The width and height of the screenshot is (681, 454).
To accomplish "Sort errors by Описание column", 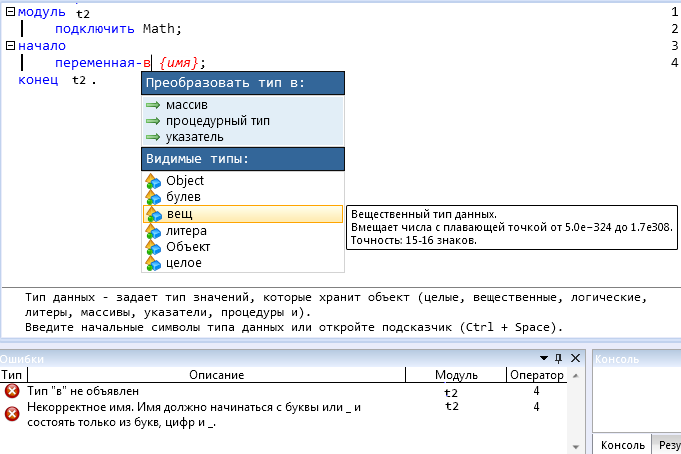I will tap(216, 374).
